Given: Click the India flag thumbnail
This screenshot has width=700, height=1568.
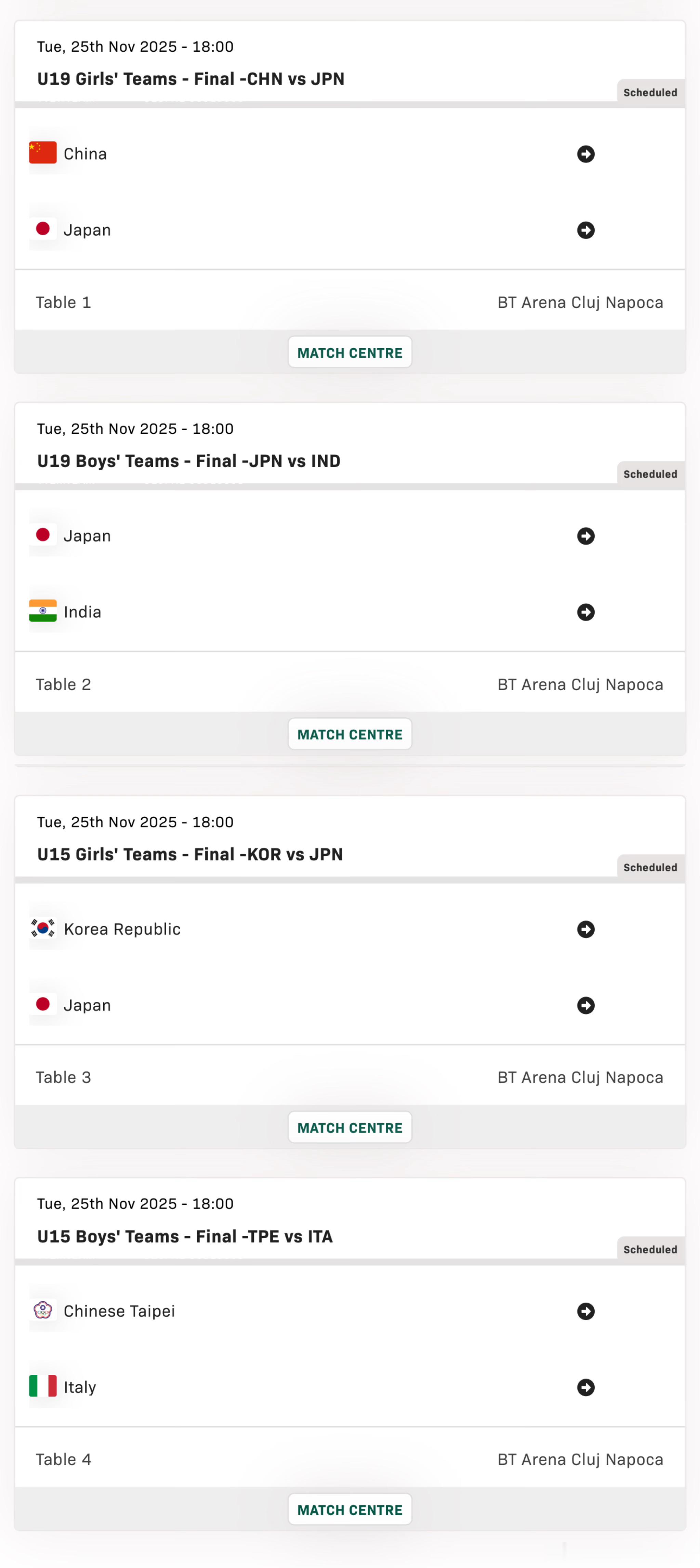Looking at the screenshot, I should (43, 611).
